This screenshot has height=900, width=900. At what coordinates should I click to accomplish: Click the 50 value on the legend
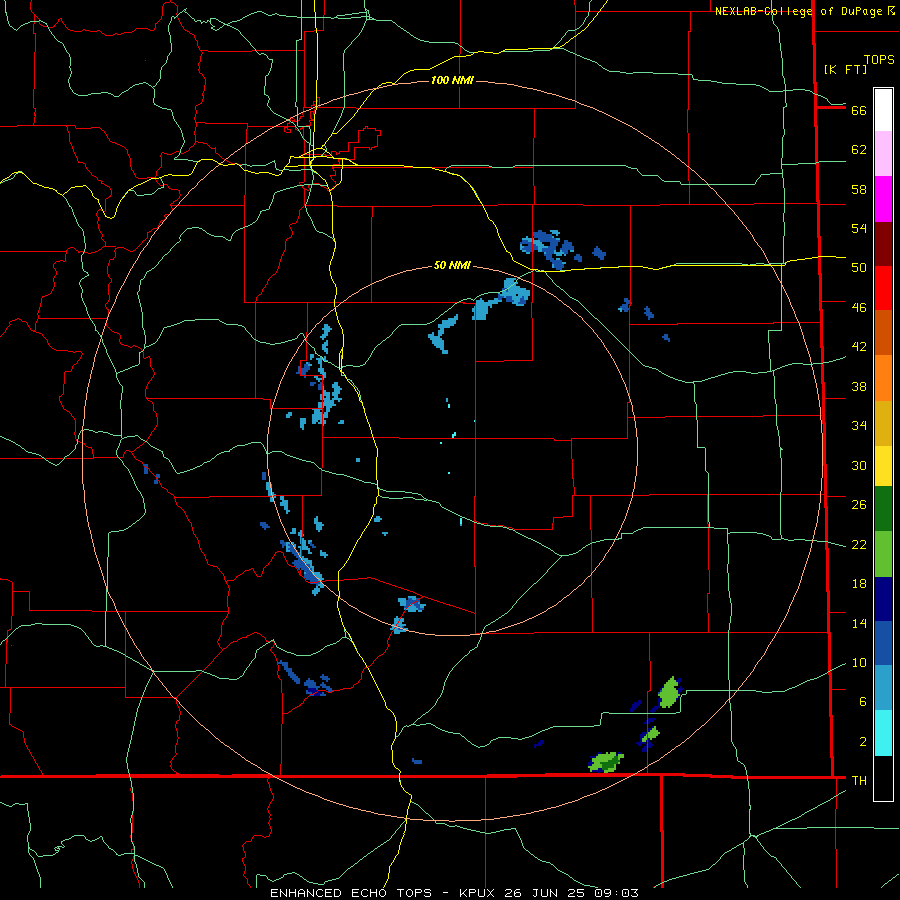[x=859, y=267]
